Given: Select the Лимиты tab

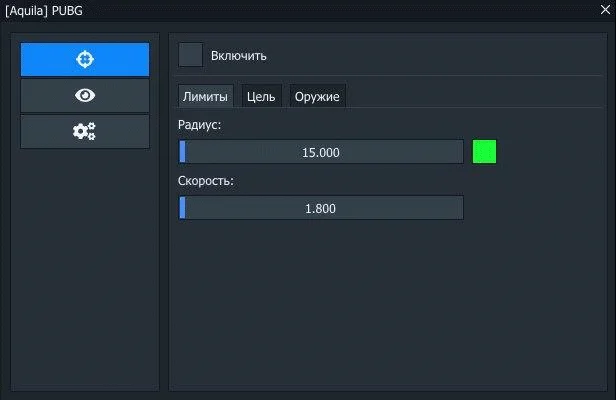Looking at the screenshot, I should 205,96.
